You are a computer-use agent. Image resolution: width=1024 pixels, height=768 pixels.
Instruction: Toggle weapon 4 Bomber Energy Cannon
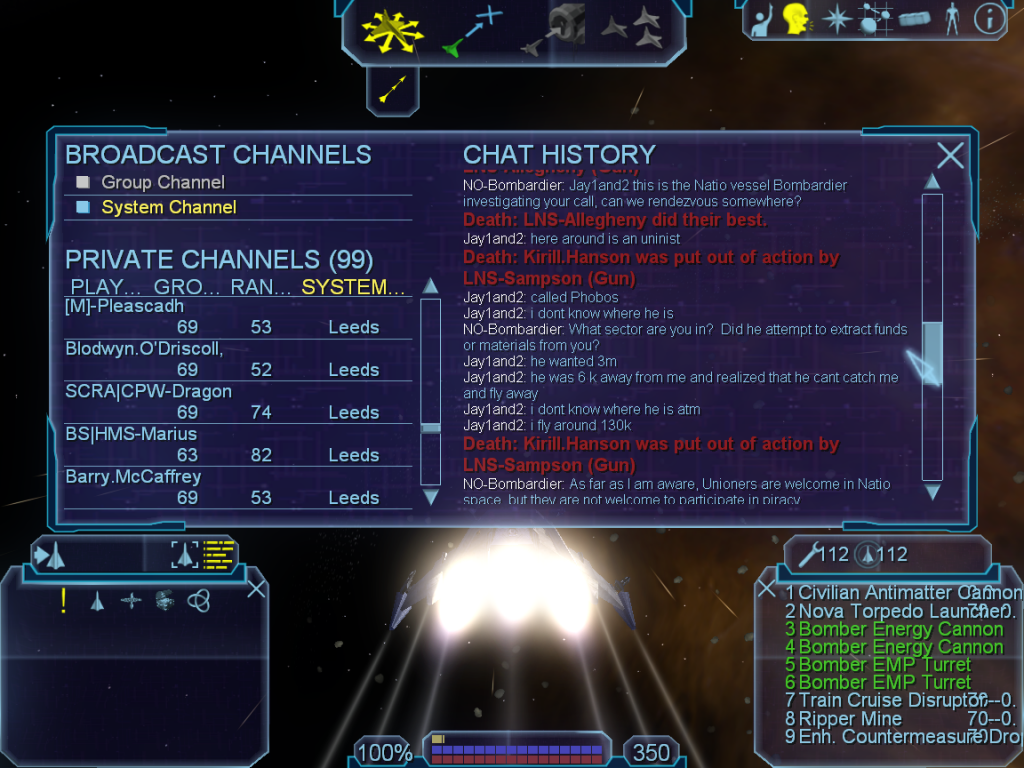coord(894,647)
